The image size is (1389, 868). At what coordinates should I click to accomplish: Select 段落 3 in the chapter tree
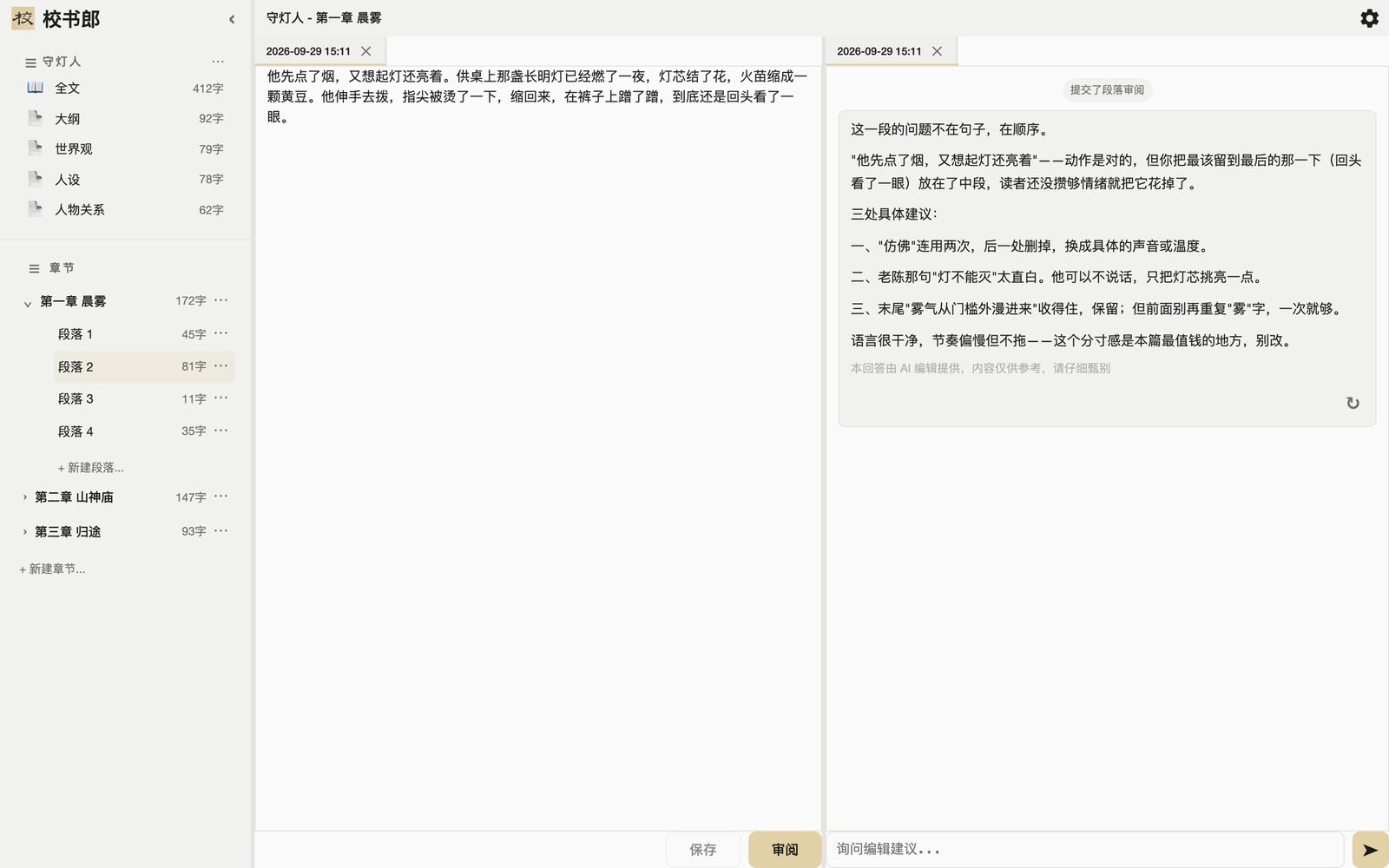tap(144, 399)
